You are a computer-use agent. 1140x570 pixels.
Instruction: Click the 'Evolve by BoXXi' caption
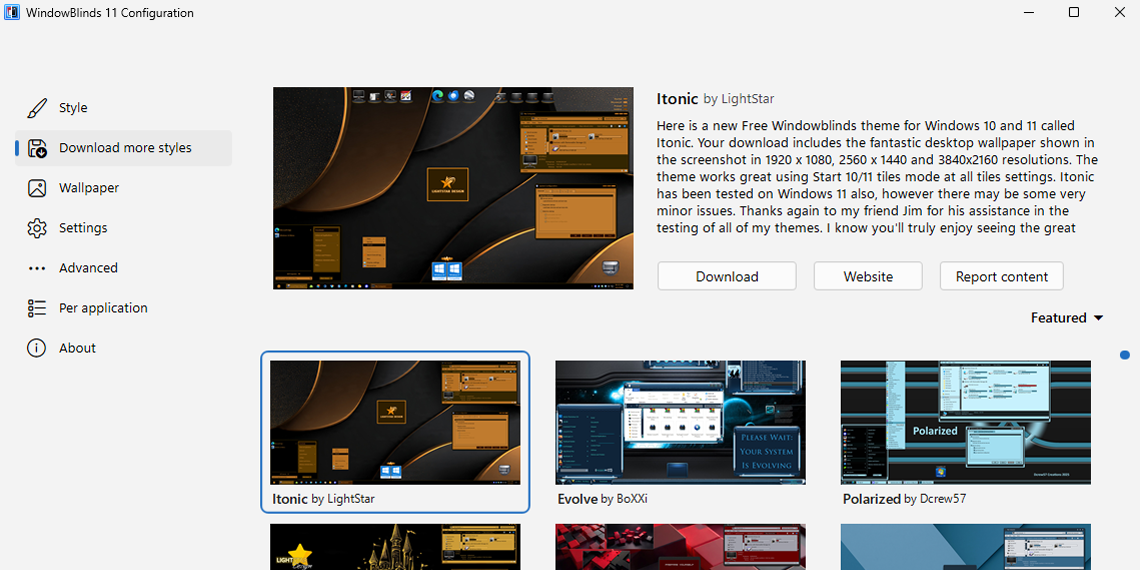(x=603, y=499)
